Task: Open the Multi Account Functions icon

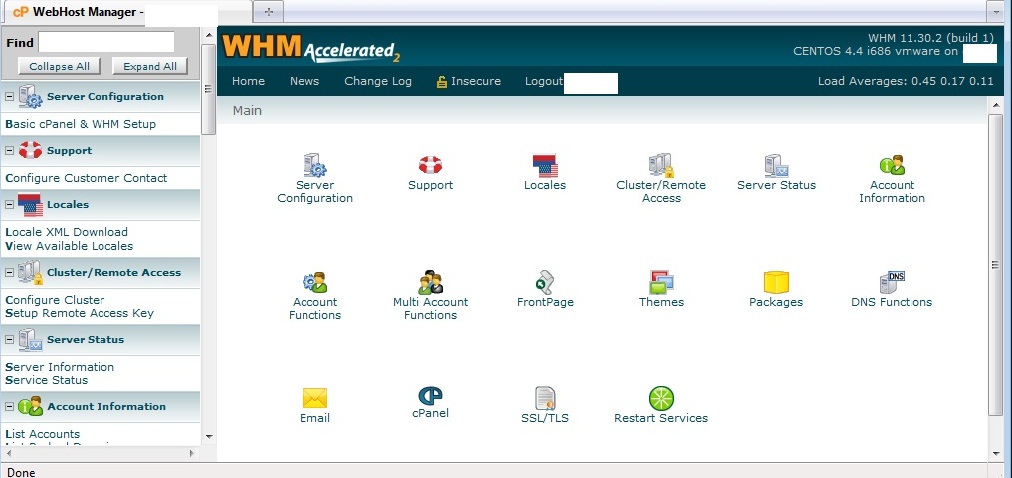Action: click(430, 282)
